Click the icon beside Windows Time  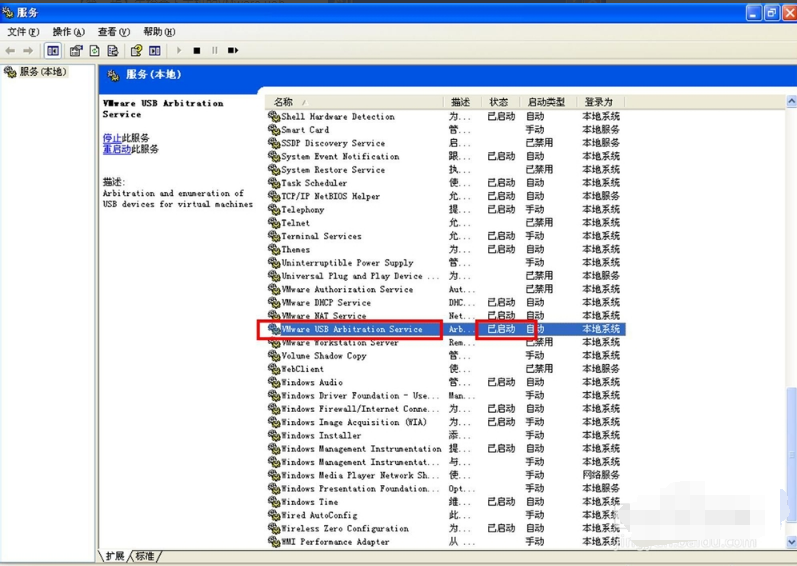point(274,502)
